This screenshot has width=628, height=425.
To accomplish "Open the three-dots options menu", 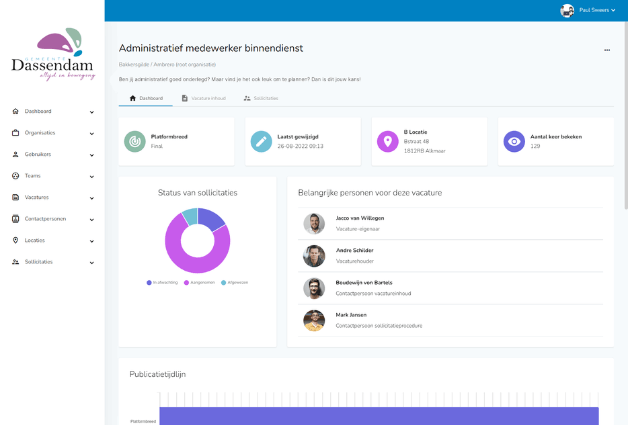I will click(x=606, y=49).
